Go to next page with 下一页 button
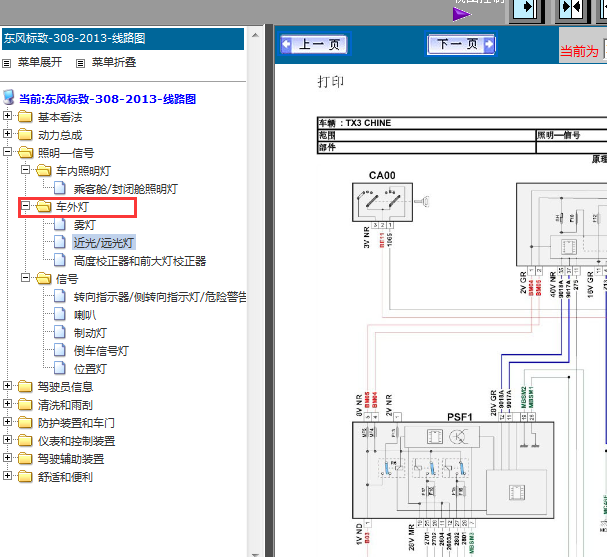Image resolution: width=607 pixels, height=557 pixels. [461, 44]
